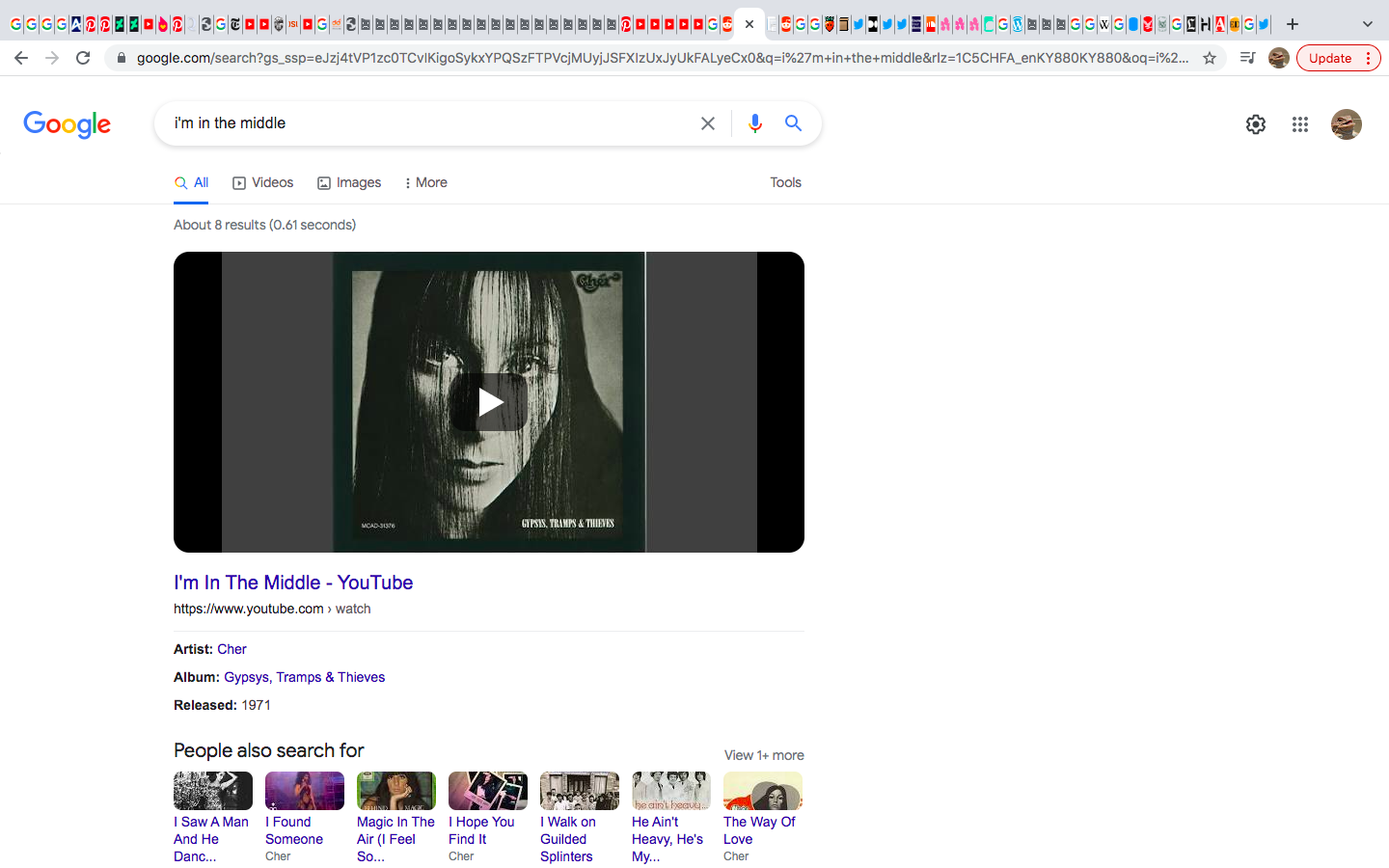Clear the search query with the X

(x=708, y=123)
